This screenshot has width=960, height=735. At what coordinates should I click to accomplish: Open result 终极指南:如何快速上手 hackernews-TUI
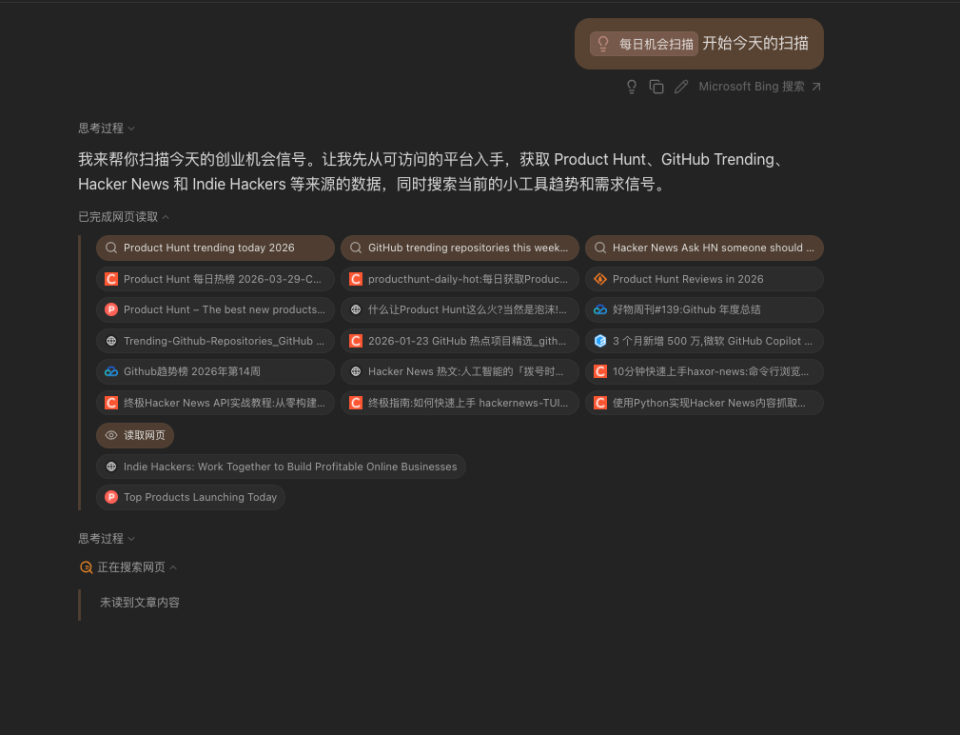pyautogui.click(x=459, y=403)
